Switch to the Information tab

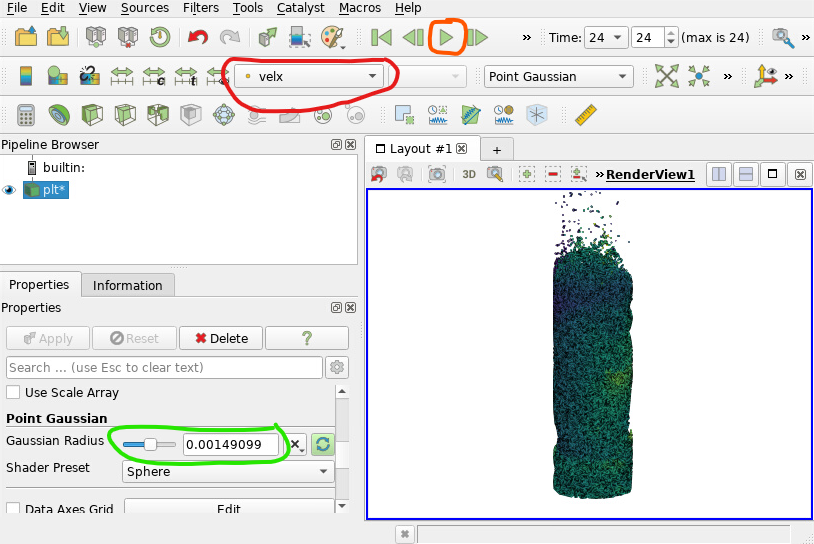[x=127, y=285]
